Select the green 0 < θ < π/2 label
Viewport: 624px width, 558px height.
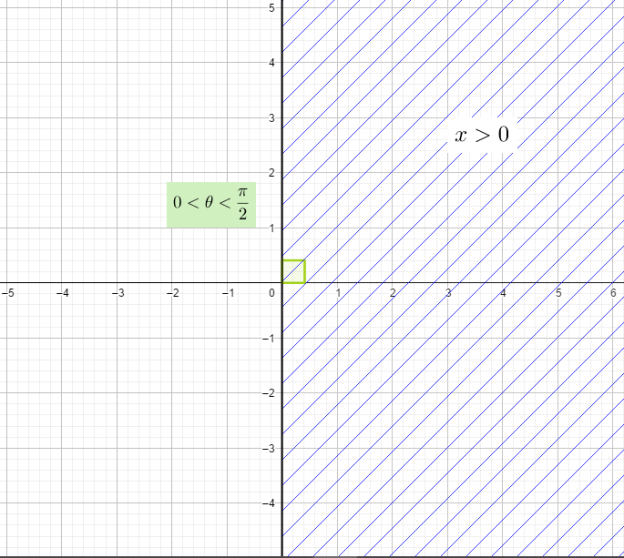(209, 204)
